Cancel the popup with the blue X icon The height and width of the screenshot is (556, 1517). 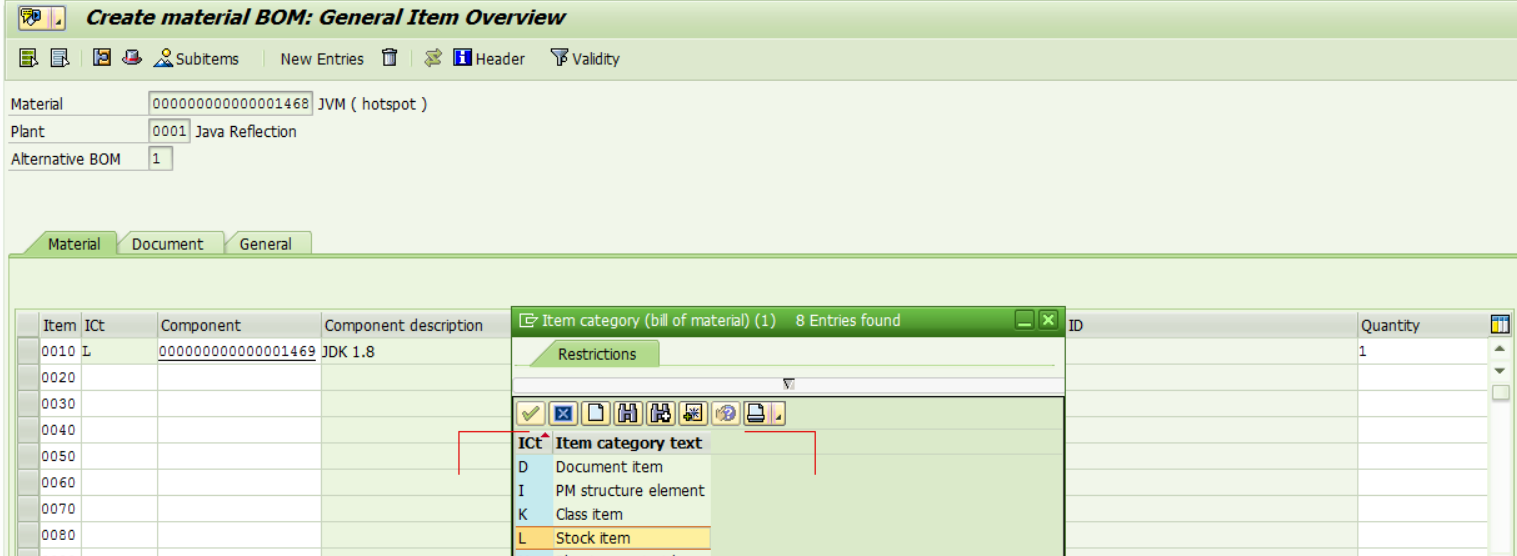[x=562, y=413]
